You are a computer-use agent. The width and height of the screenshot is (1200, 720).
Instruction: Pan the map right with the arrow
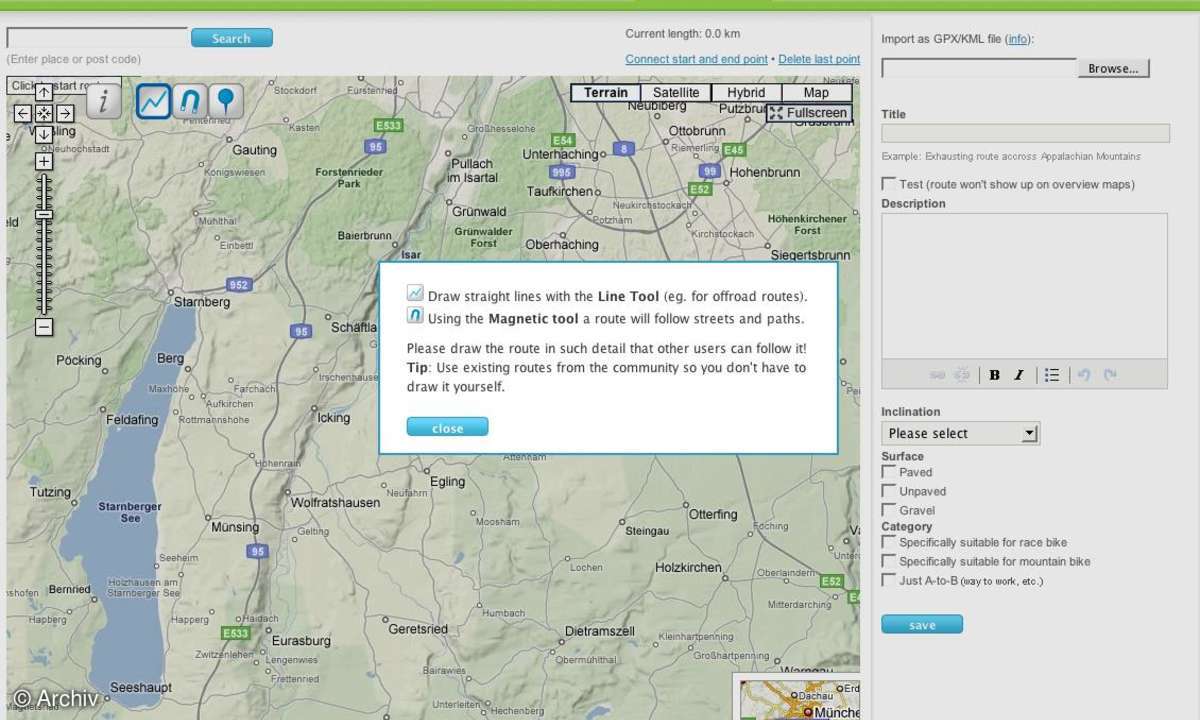pyautogui.click(x=65, y=114)
